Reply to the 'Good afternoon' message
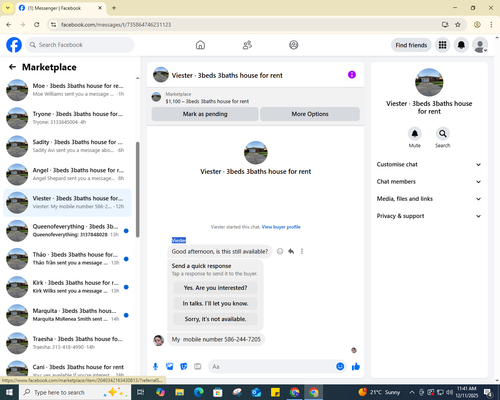Screen dimensions: 500x400 (291, 251)
